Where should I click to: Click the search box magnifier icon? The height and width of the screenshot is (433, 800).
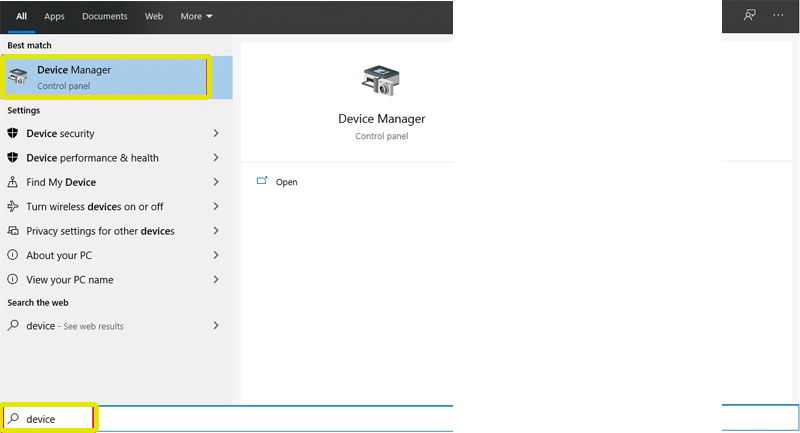13,419
